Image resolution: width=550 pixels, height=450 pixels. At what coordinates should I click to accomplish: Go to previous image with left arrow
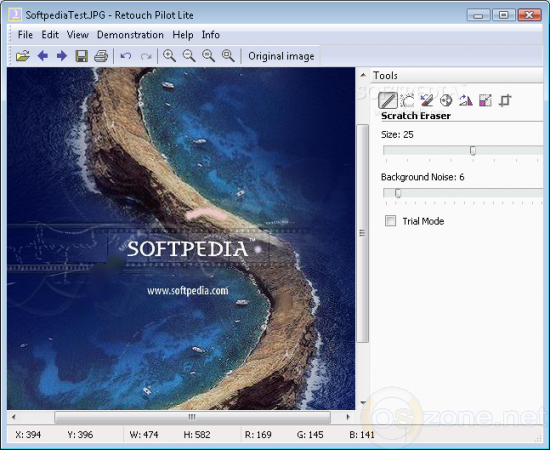coord(43,56)
